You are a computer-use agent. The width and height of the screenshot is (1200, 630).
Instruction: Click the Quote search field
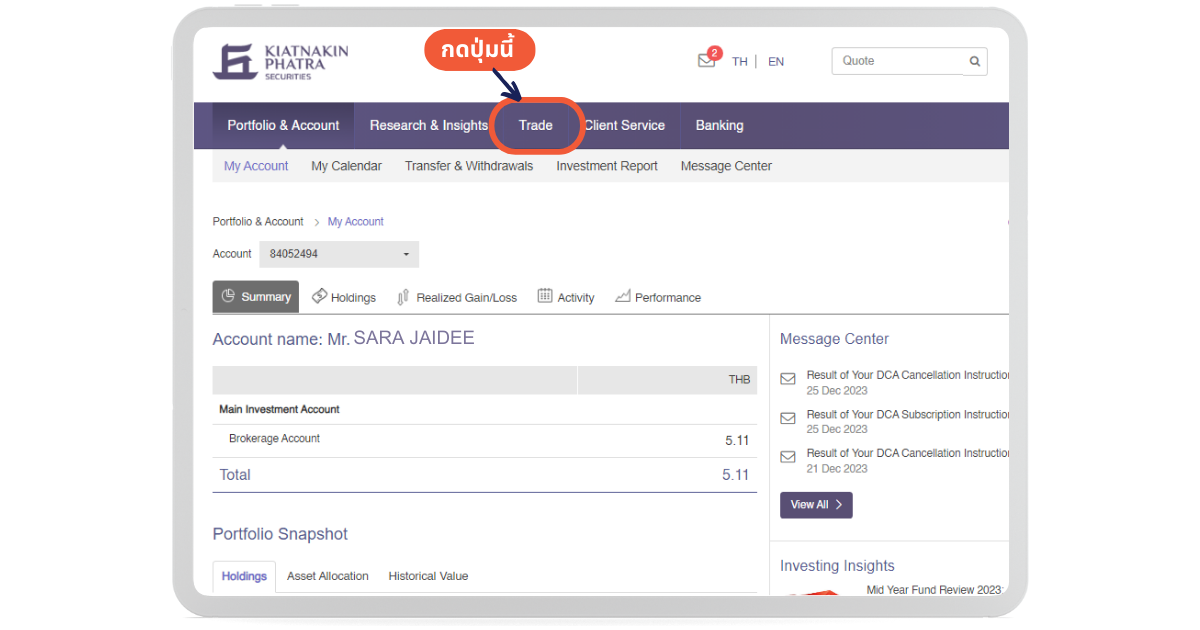pyautogui.click(x=895, y=61)
